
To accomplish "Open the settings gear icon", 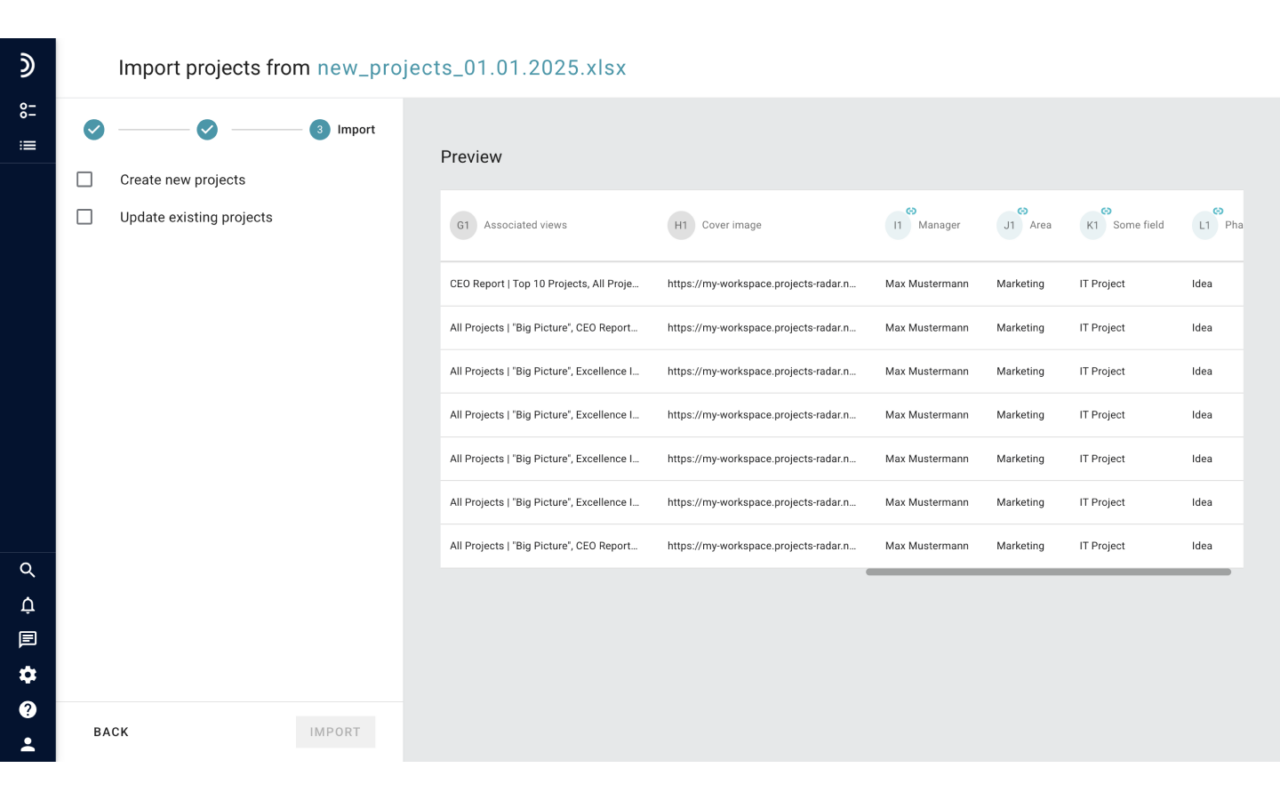I will (27, 674).
